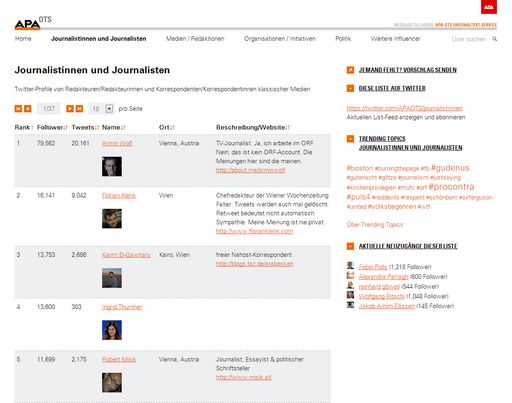The image size is (512, 403).
Task: Click the red APA logo badge
Action: [x=489, y=7]
